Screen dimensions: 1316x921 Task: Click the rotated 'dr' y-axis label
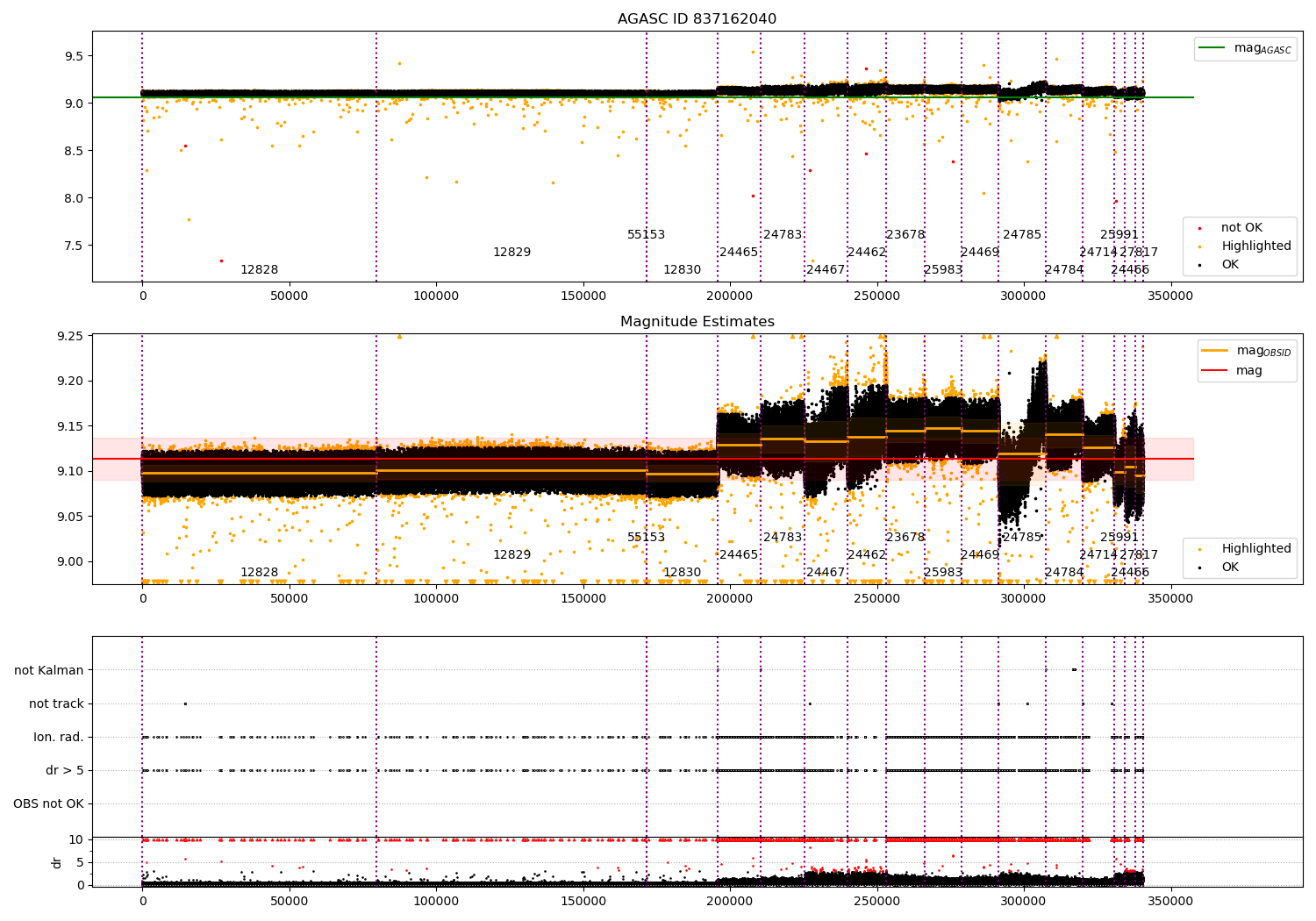[57, 862]
